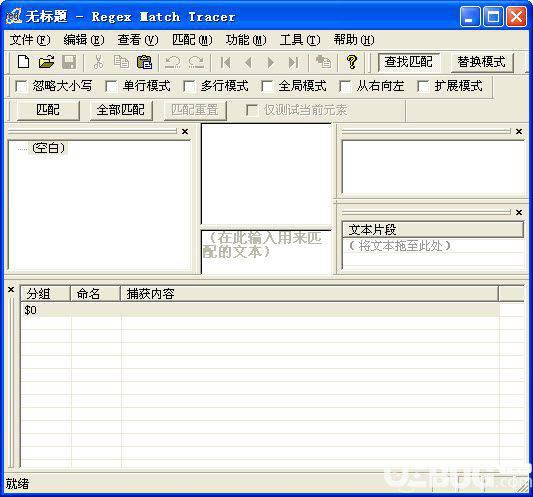This screenshot has height=497, width=533.
Task: Click the app icon in title bar
Action: [14, 16]
